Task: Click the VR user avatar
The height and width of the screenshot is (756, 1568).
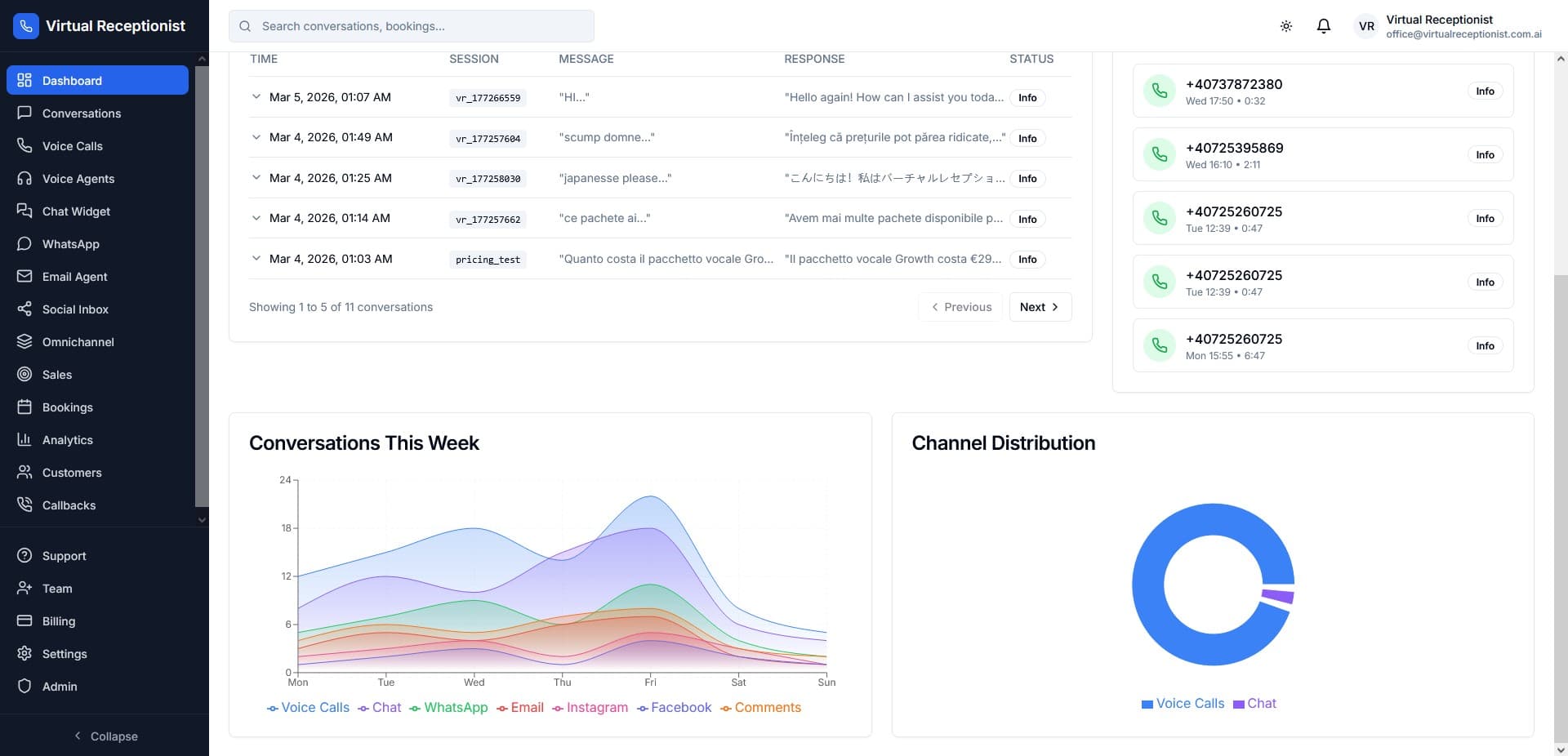Action: 1366,26
